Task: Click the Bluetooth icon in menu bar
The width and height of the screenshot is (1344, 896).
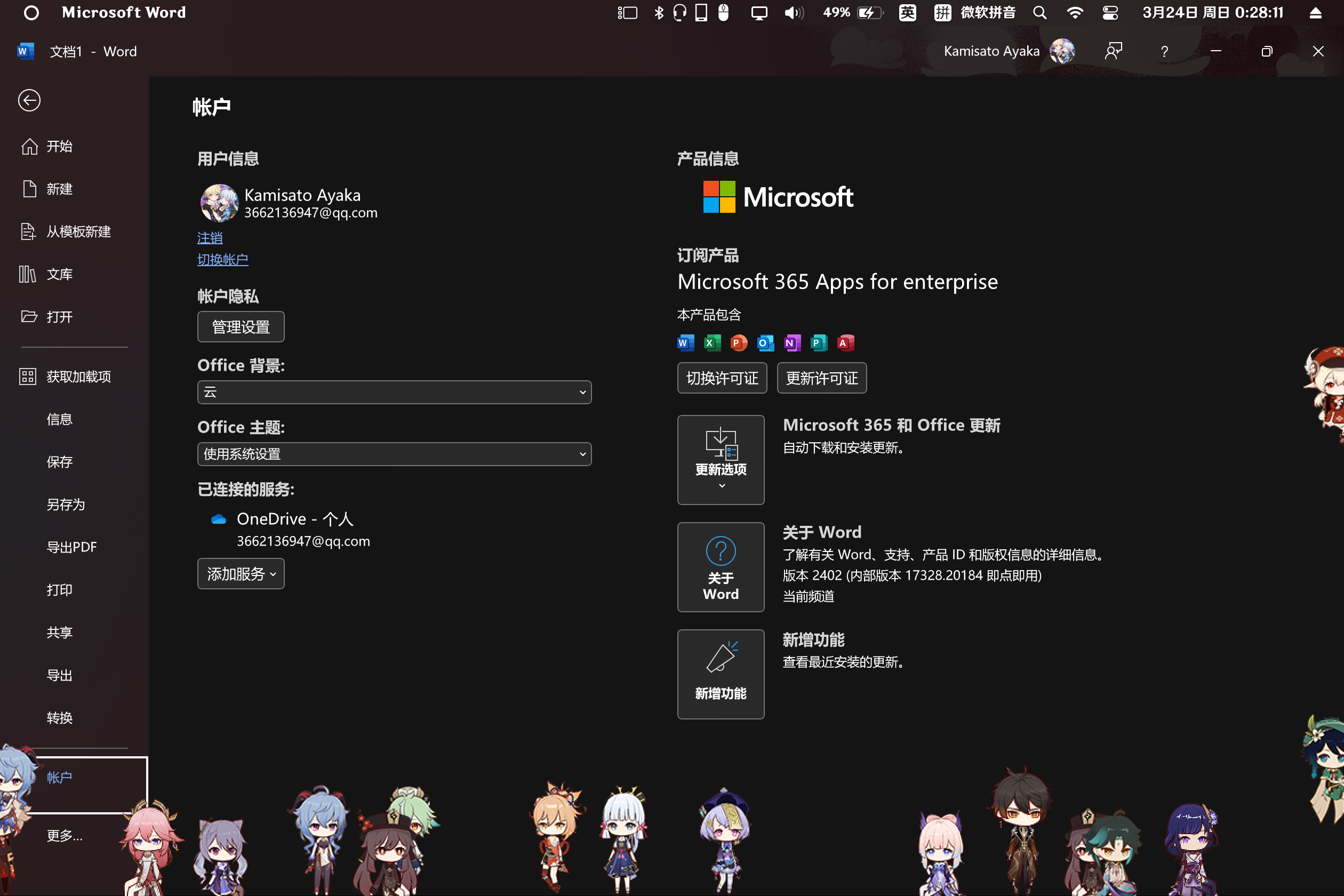Action: 659,13
